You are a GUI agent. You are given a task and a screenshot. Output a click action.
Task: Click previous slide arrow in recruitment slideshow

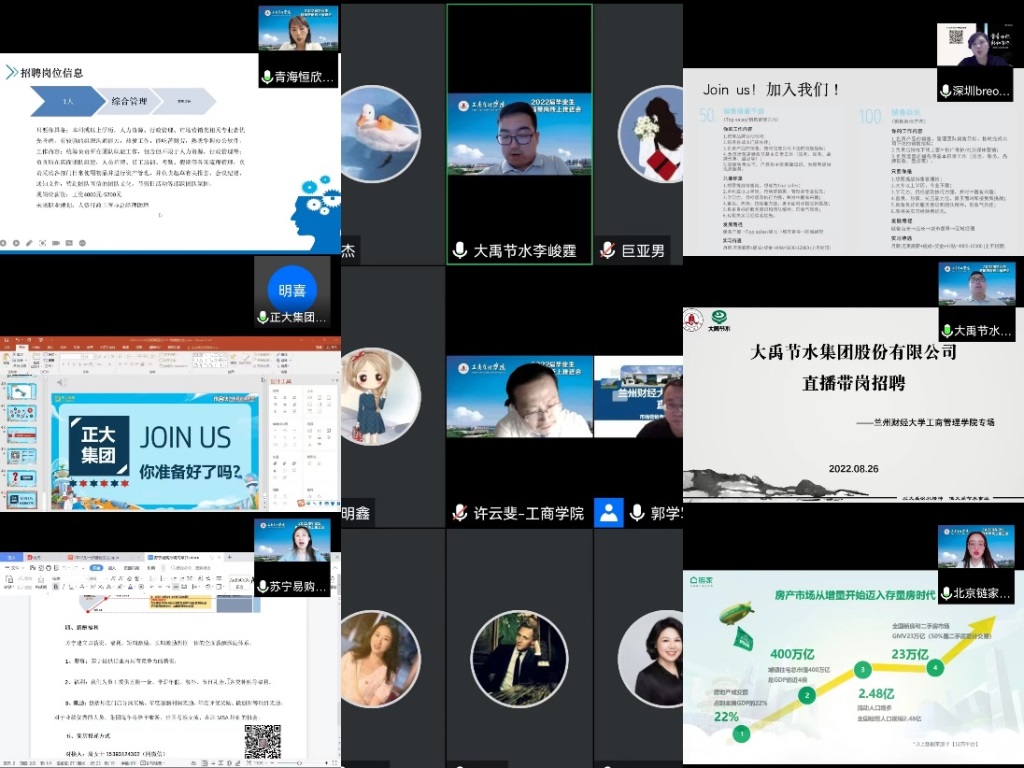click(x=3, y=243)
